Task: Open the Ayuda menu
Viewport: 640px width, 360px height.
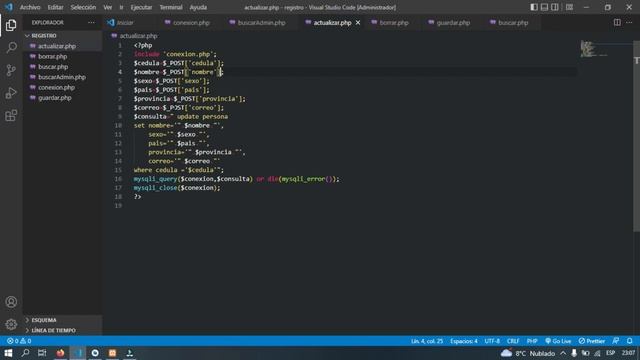Action: point(198,7)
